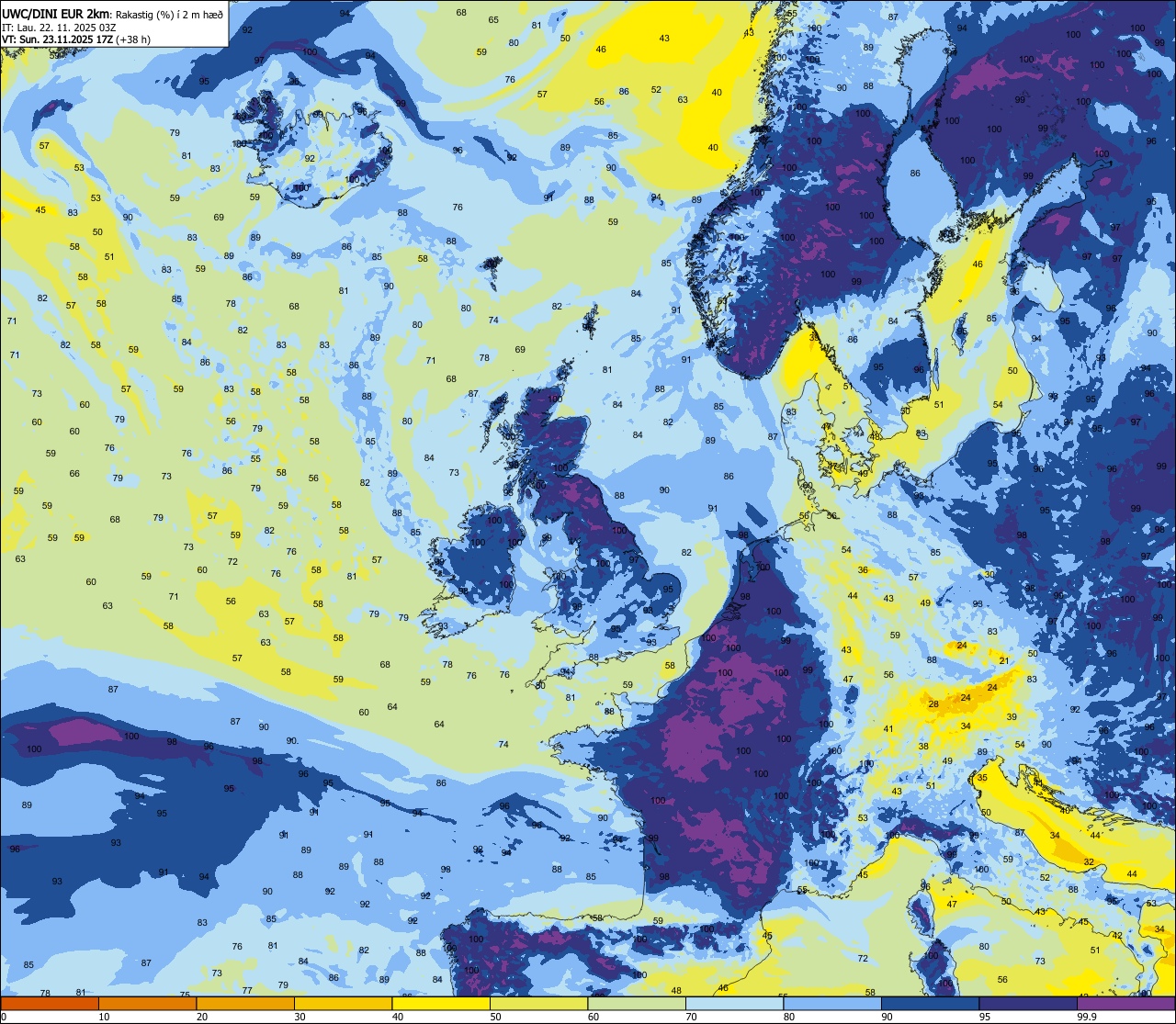Click the value "90." with trailing dot
This screenshot has width=1176, height=1024.
292,740
